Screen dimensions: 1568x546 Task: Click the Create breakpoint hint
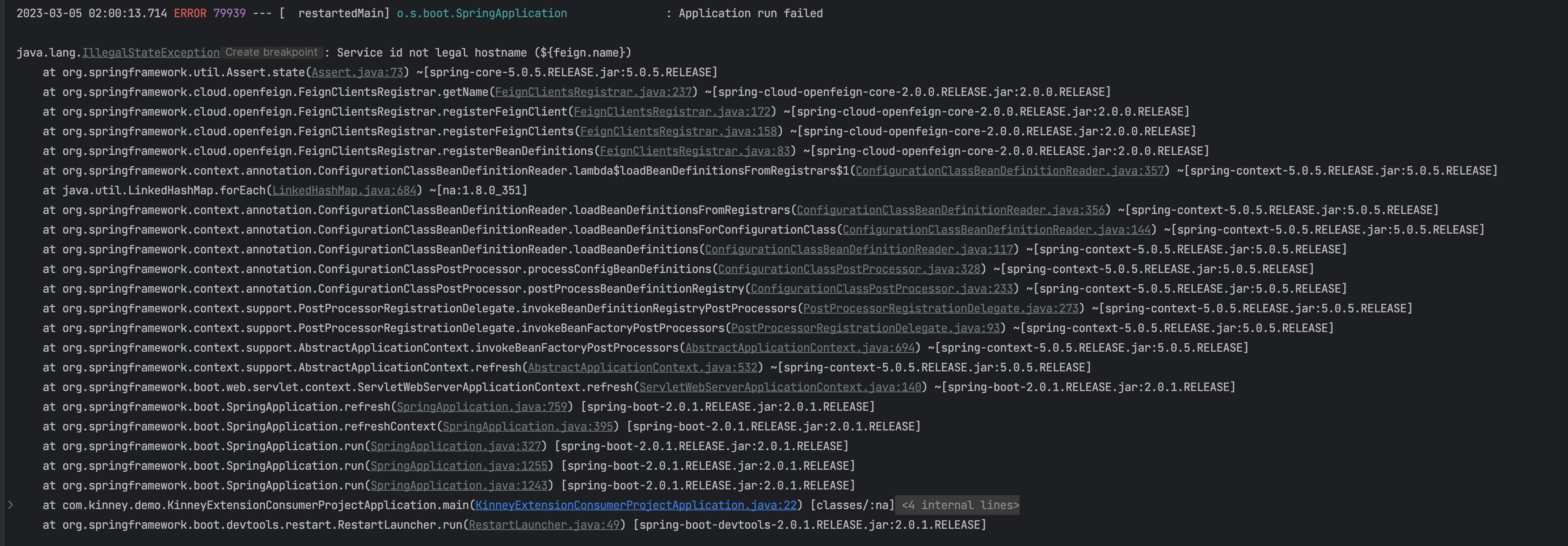(271, 52)
